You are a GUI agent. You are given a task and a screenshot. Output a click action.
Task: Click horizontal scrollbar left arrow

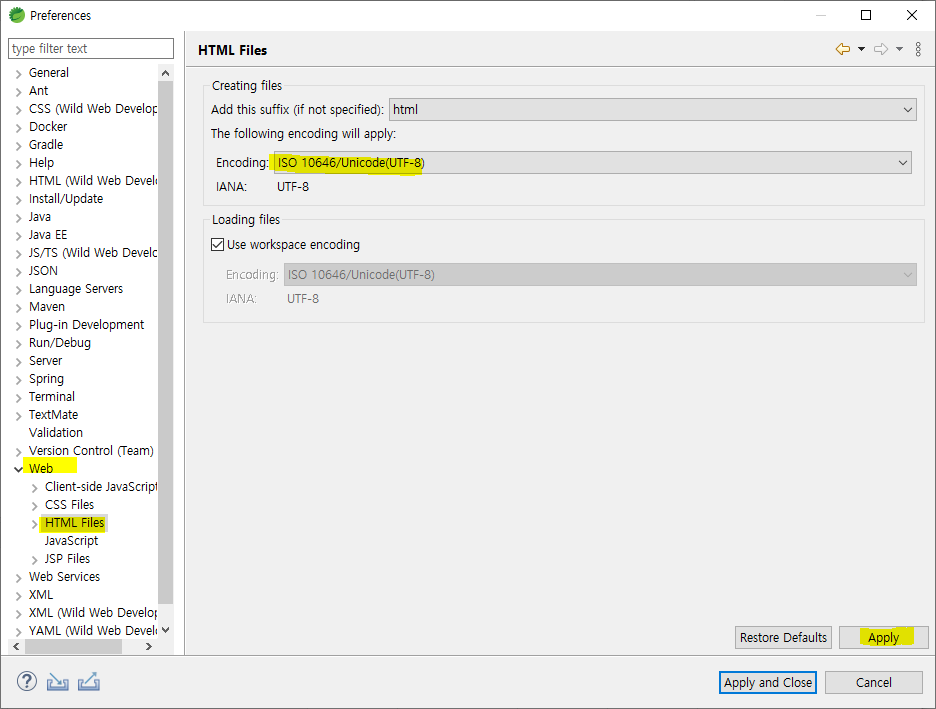pos(16,646)
